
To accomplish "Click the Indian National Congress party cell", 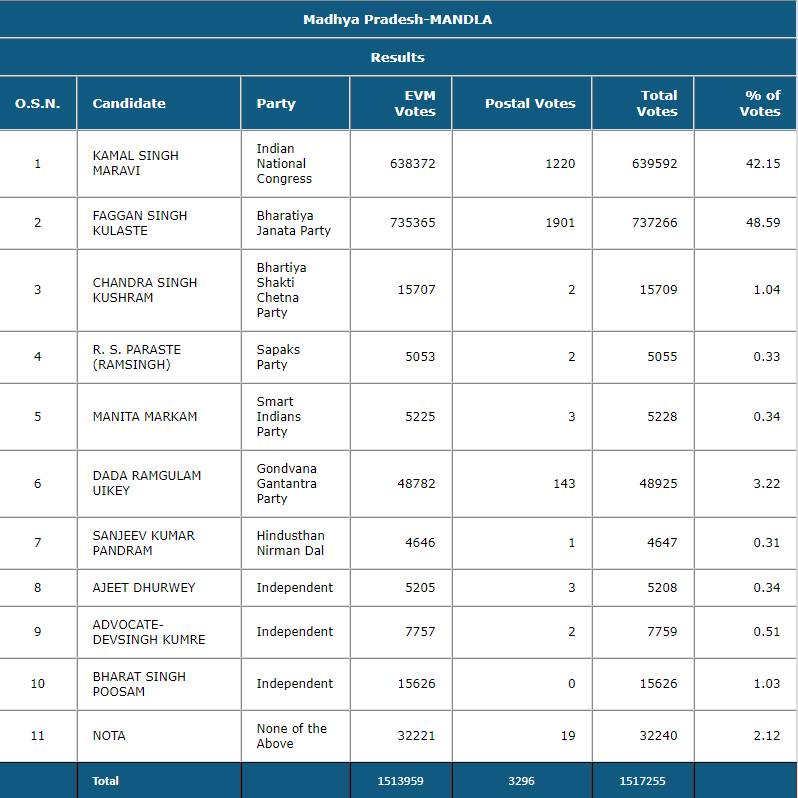I will (x=284, y=163).
